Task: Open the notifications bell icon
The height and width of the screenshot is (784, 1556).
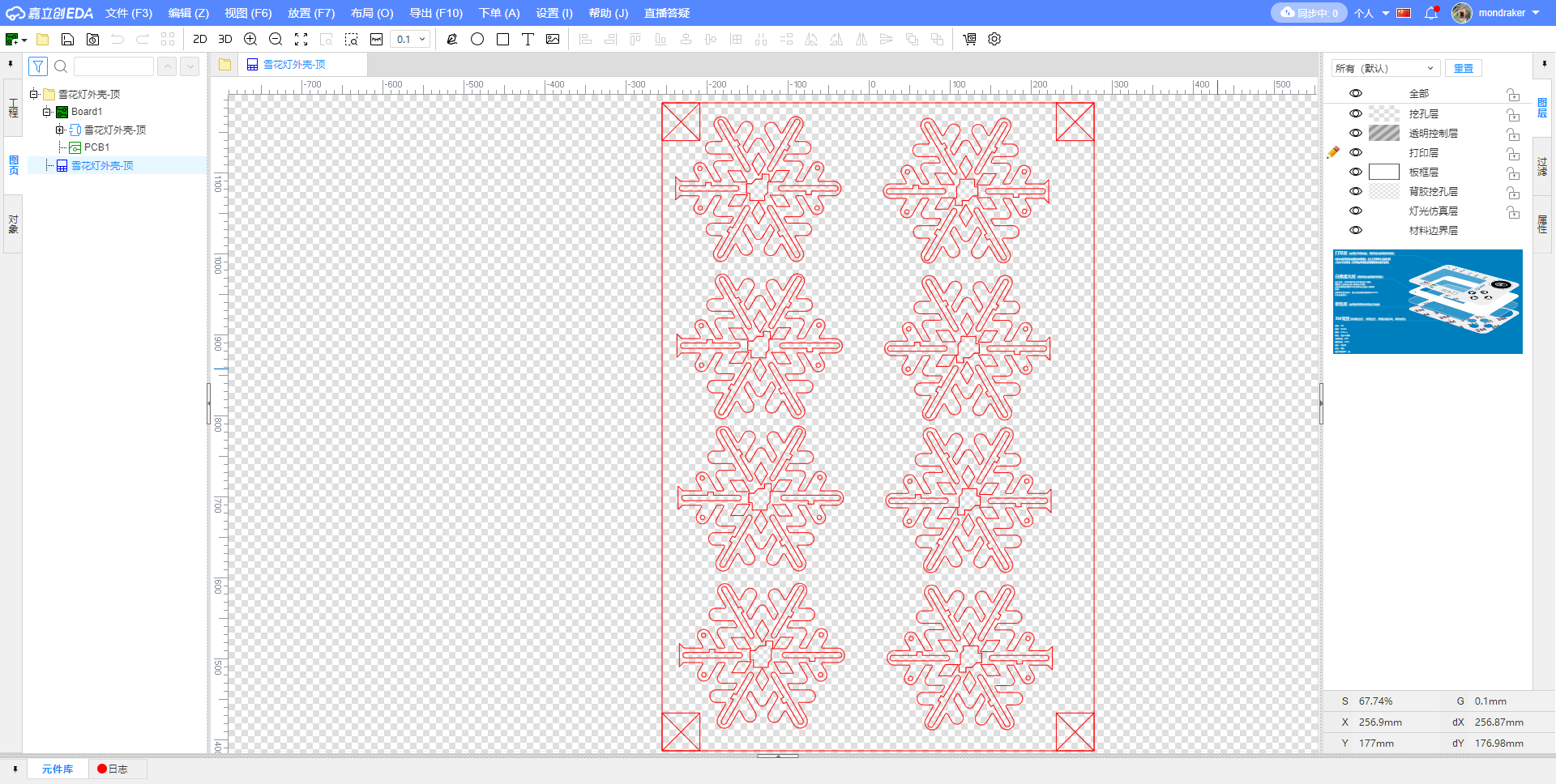Action: (x=1431, y=13)
